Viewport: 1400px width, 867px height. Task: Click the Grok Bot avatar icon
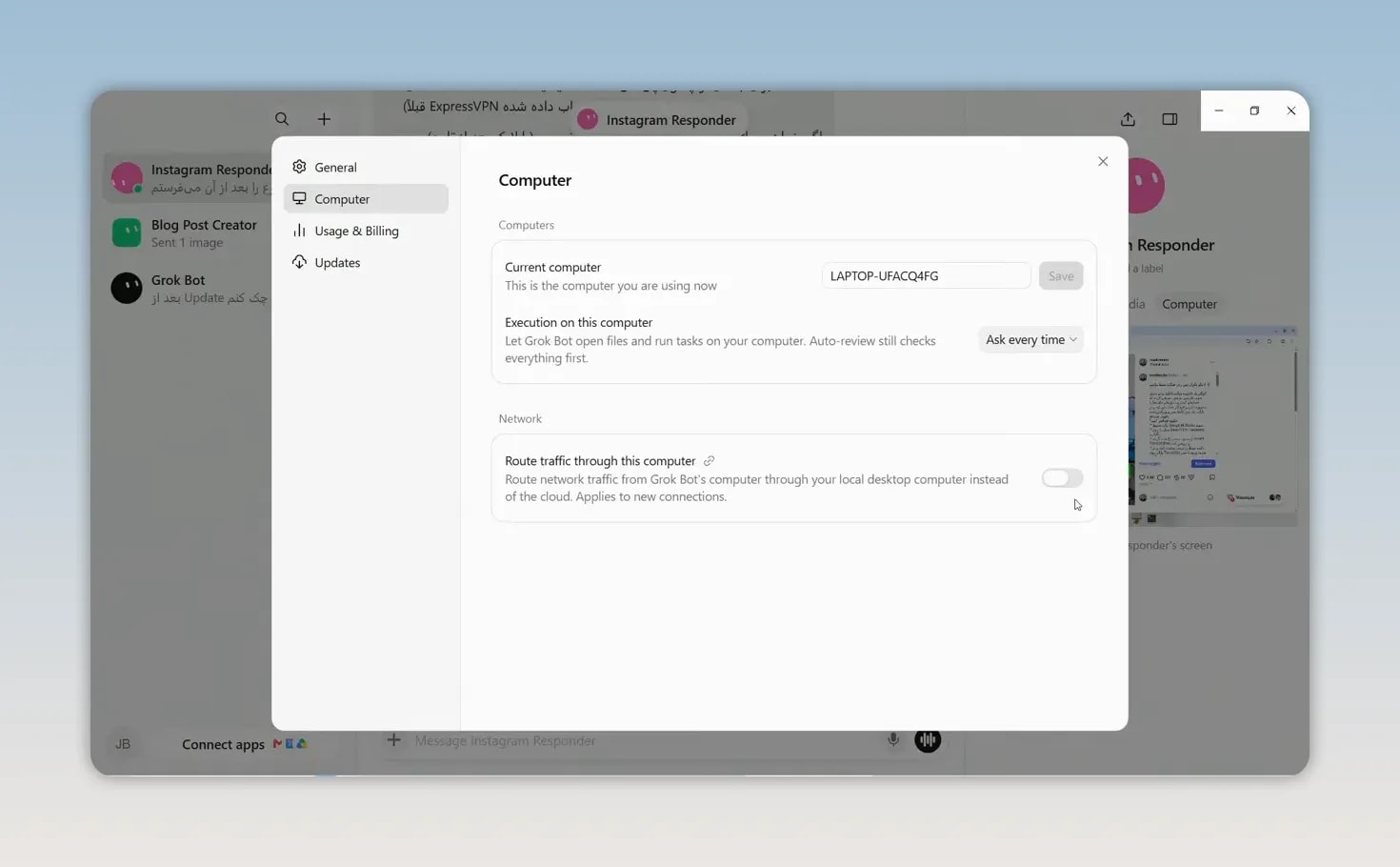pos(127,288)
